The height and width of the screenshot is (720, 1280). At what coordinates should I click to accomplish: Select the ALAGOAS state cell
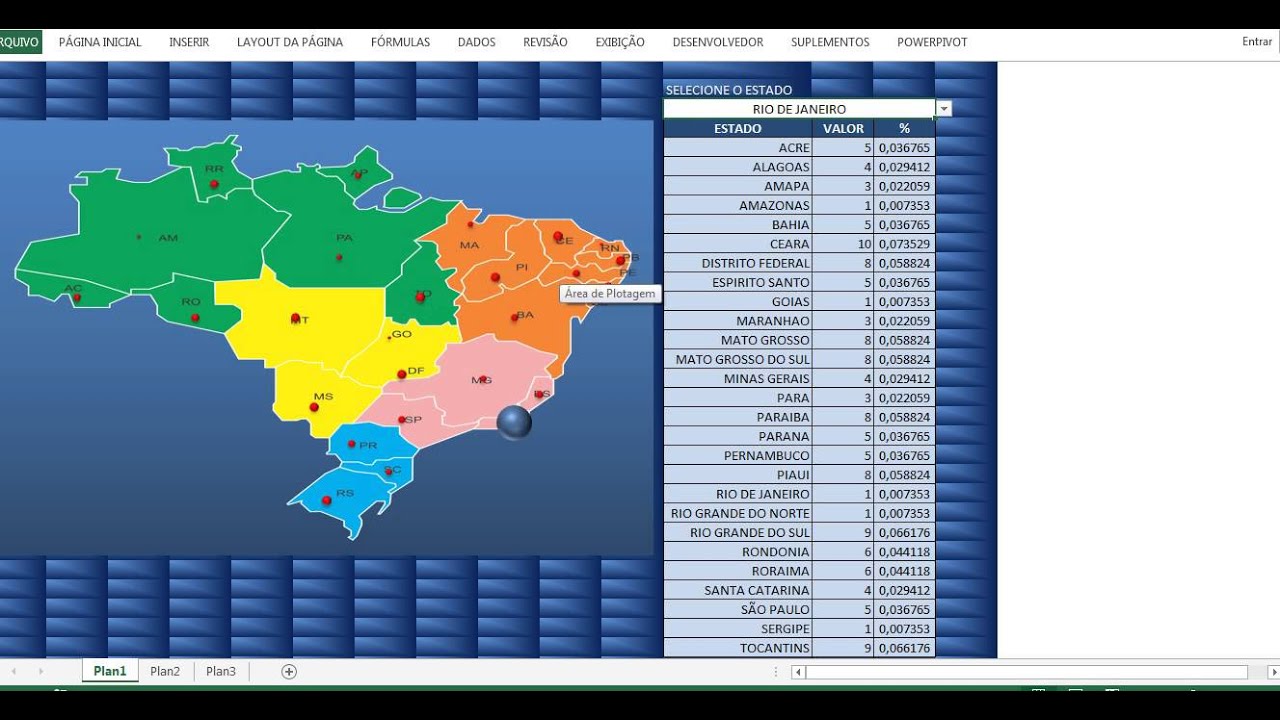tap(738, 167)
